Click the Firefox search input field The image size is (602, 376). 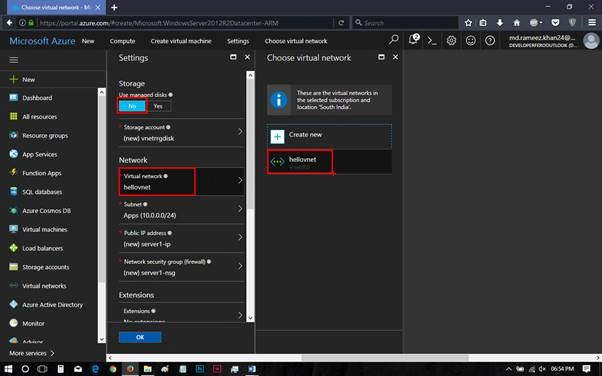coord(405,23)
